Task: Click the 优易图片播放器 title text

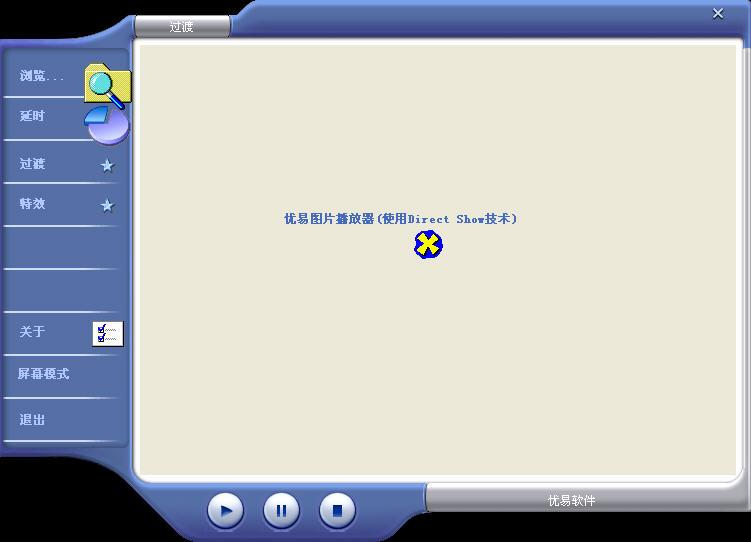Action: (x=400, y=219)
